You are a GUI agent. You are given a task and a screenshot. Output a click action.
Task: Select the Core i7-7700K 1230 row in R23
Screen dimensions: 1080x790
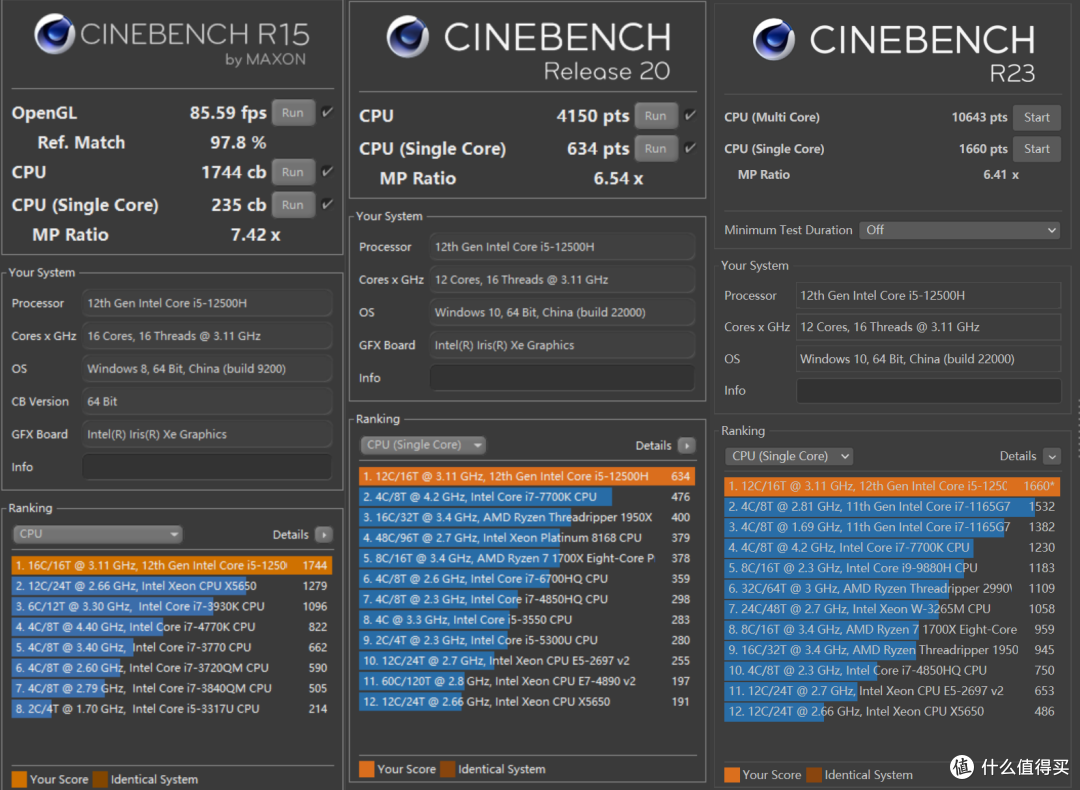(x=892, y=548)
